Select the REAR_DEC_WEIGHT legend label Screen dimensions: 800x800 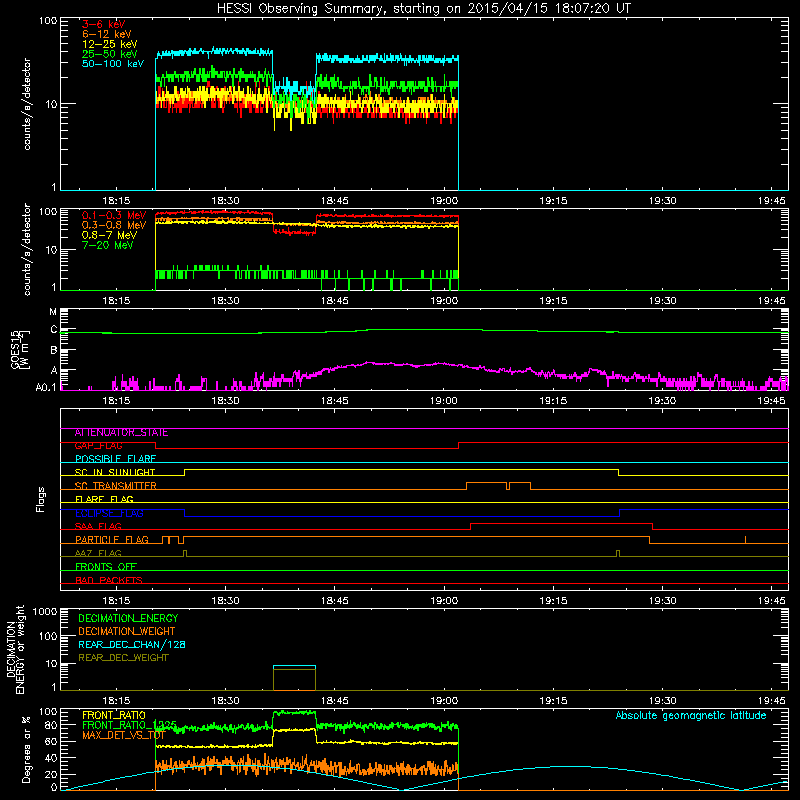(123, 658)
